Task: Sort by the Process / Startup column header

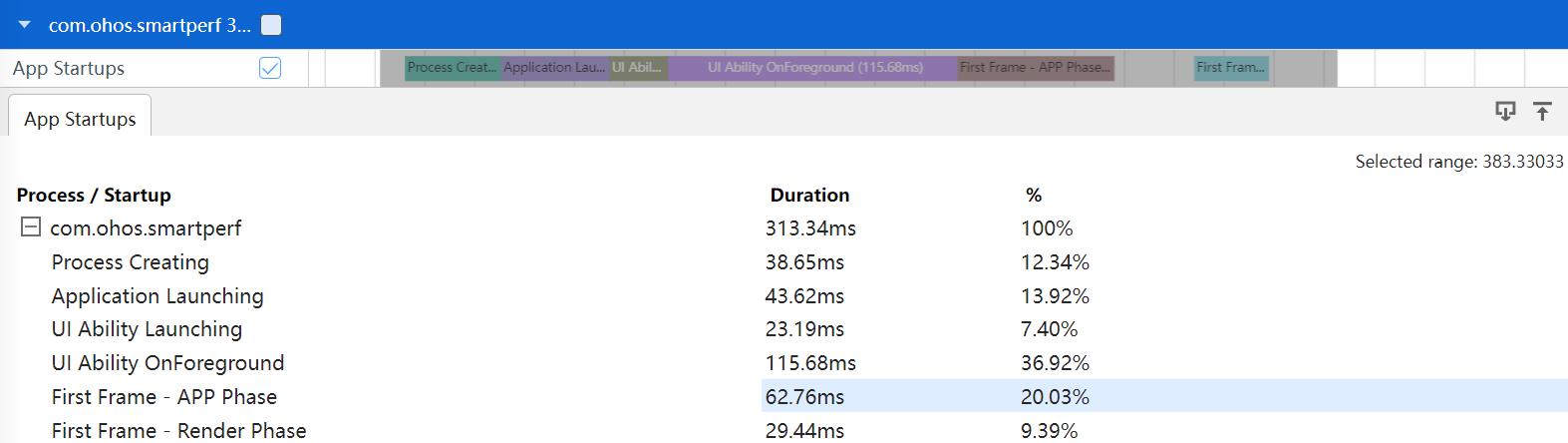Action: coord(94,195)
